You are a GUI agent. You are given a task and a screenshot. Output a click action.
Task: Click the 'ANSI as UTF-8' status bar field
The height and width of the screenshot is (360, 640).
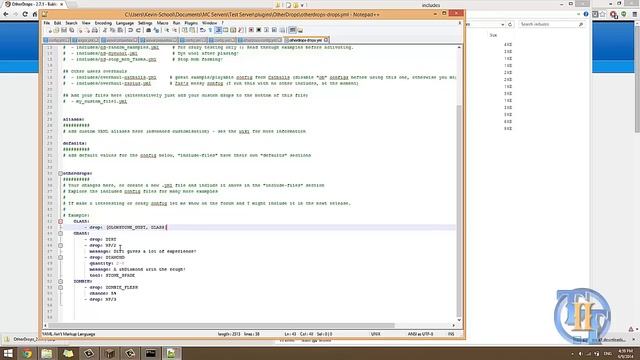pos(421,334)
